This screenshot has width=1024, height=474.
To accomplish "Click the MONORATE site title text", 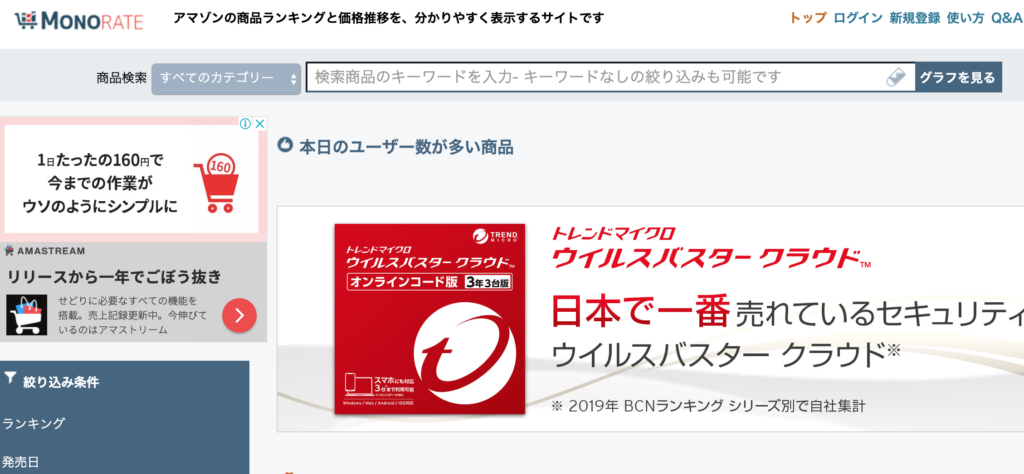I will pos(91,21).
